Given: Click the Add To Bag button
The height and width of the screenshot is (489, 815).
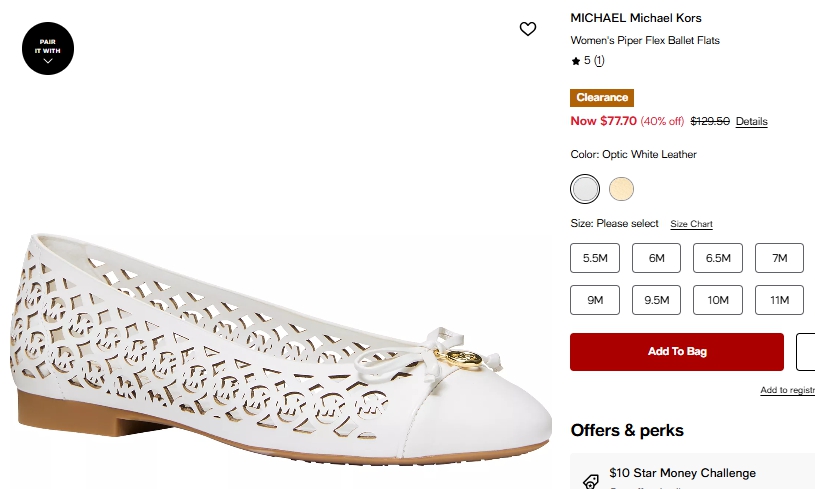Looking at the screenshot, I should click(x=677, y=352).
